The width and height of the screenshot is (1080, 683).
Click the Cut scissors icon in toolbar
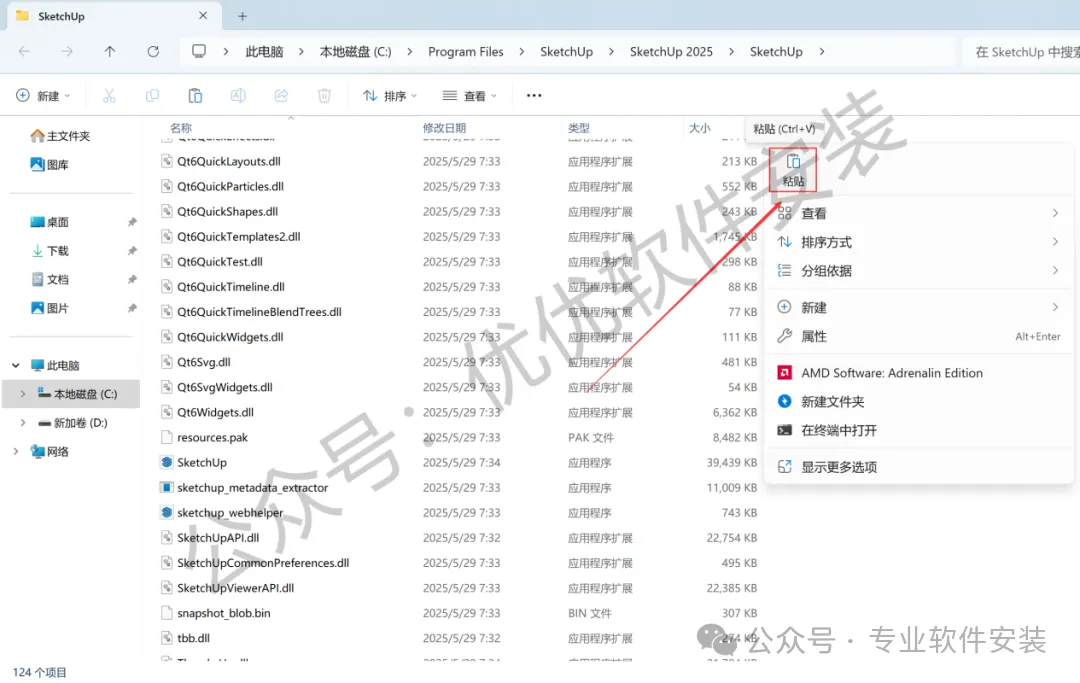pyautogui.click(x=109, y=96)
